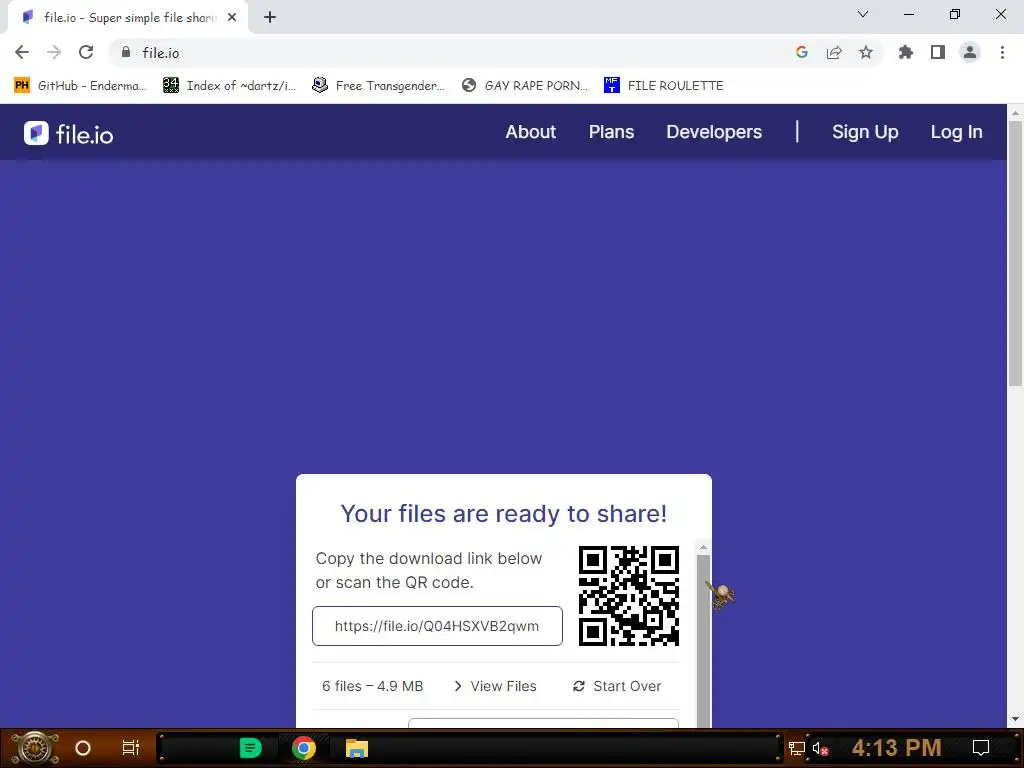Viewport: 1024px width, 768px height.
Task: Open File Explorer from the taskbar
Action: coord(357,748)
